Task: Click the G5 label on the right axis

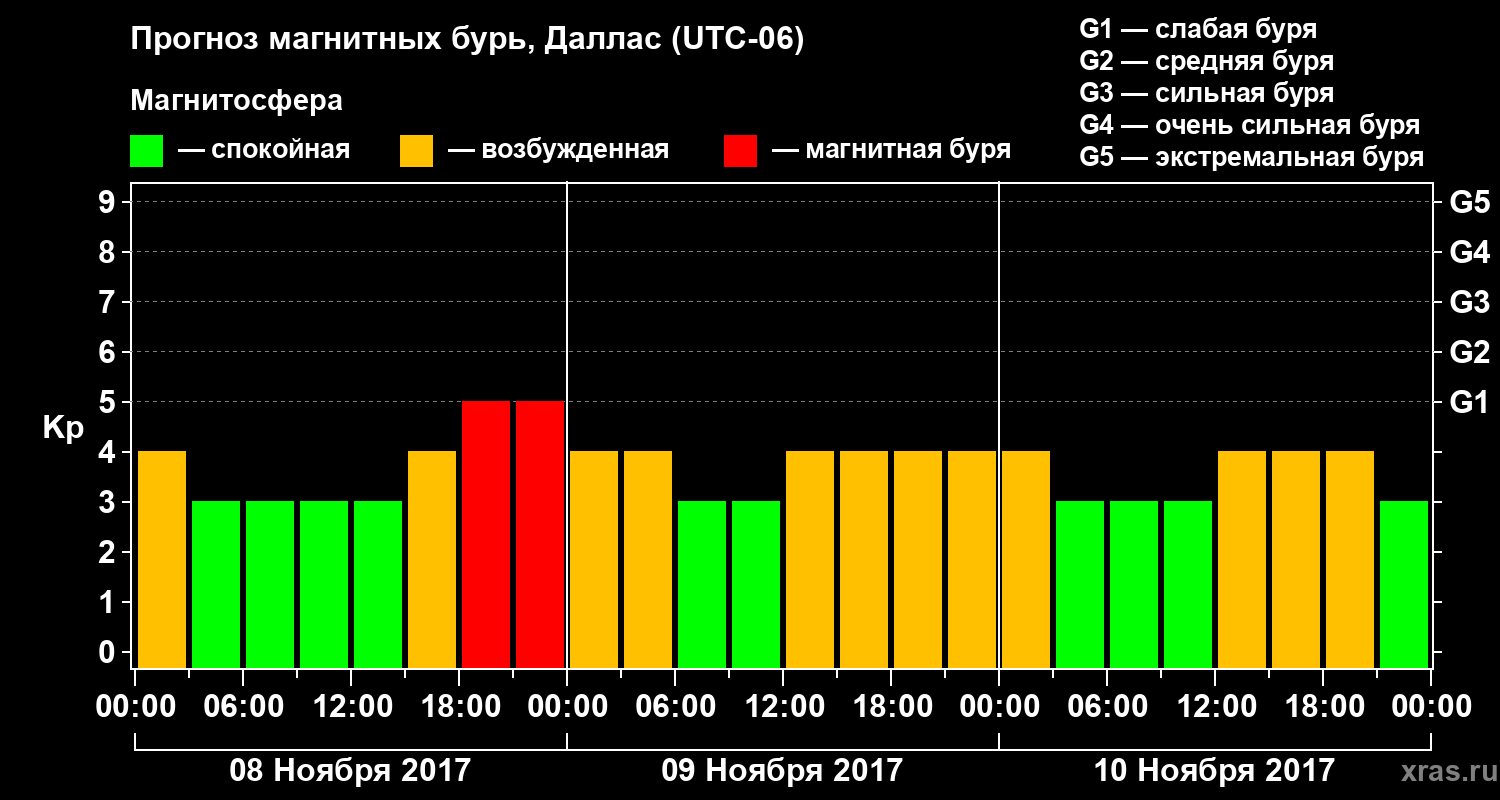Action: [1469, 202]
